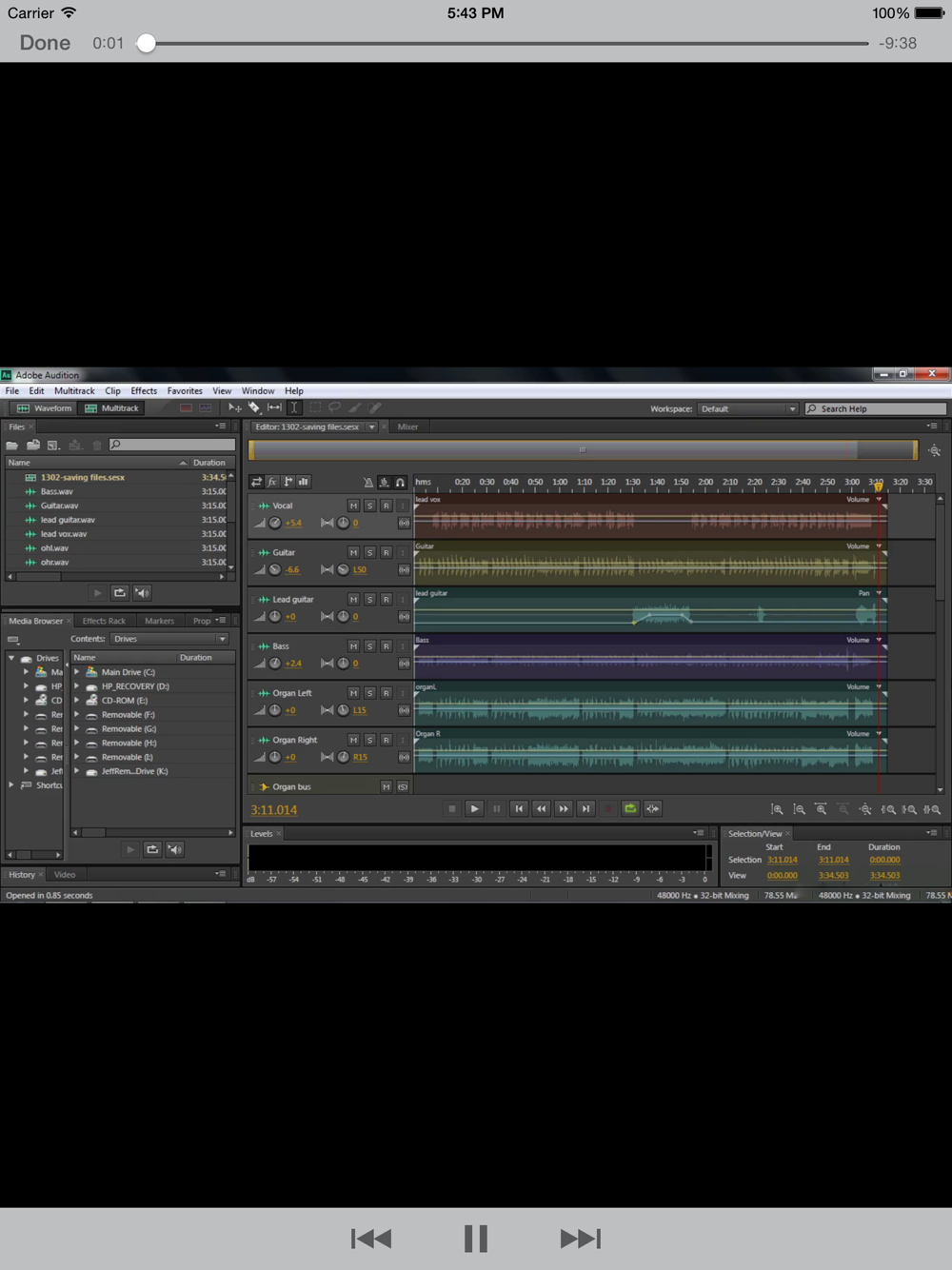The width and height of the screenshot is (952, 1270).
Task: Click the Main Drive (C:) icon
Action: (x=91, y=672)
